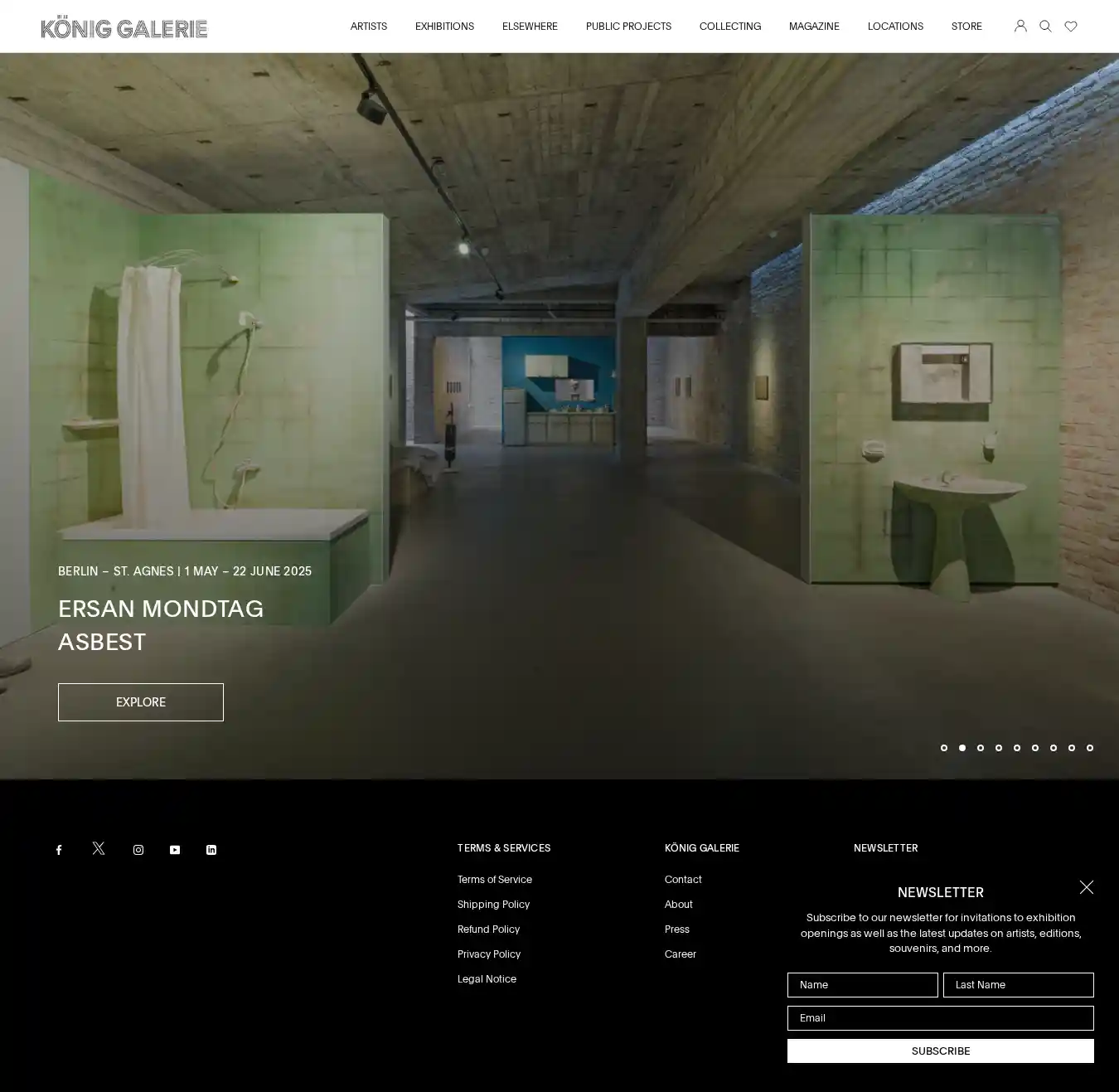Open the wishlist heart icon
This screenshot has width=1119, height=1092.
click(1071, 27)
